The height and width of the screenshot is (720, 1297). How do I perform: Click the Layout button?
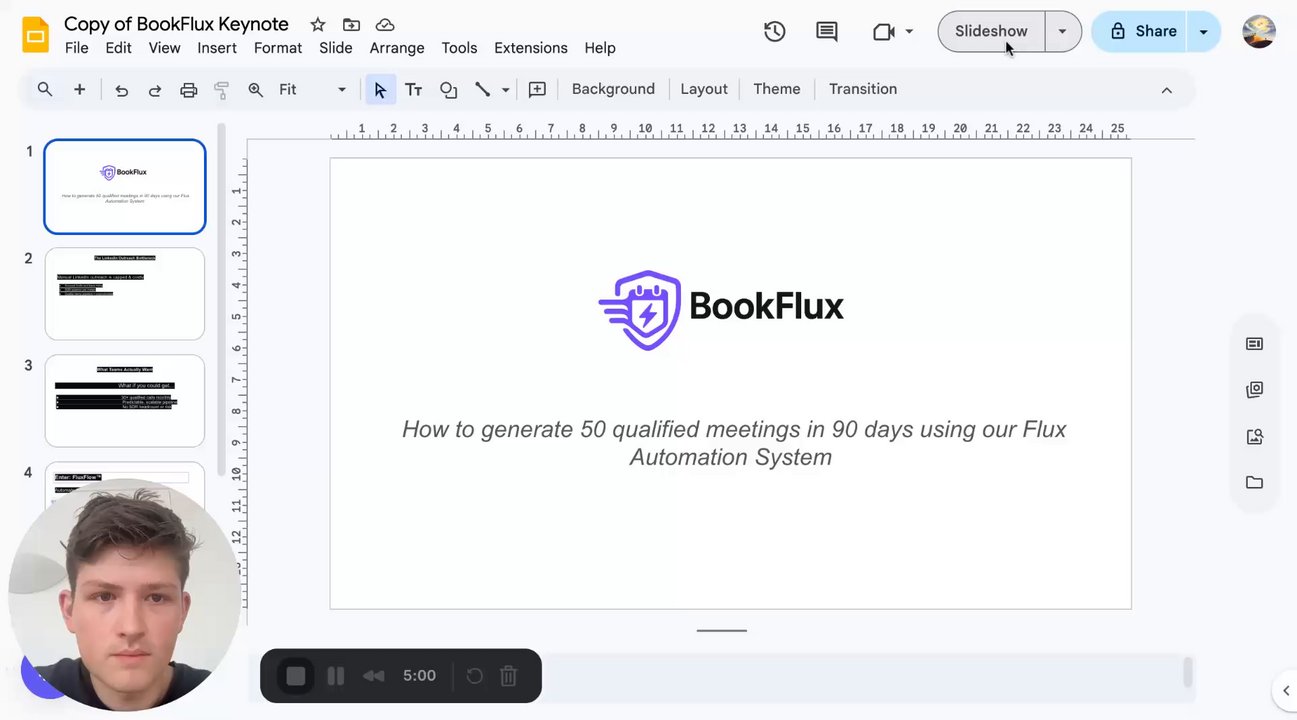(x=704, y=89)
